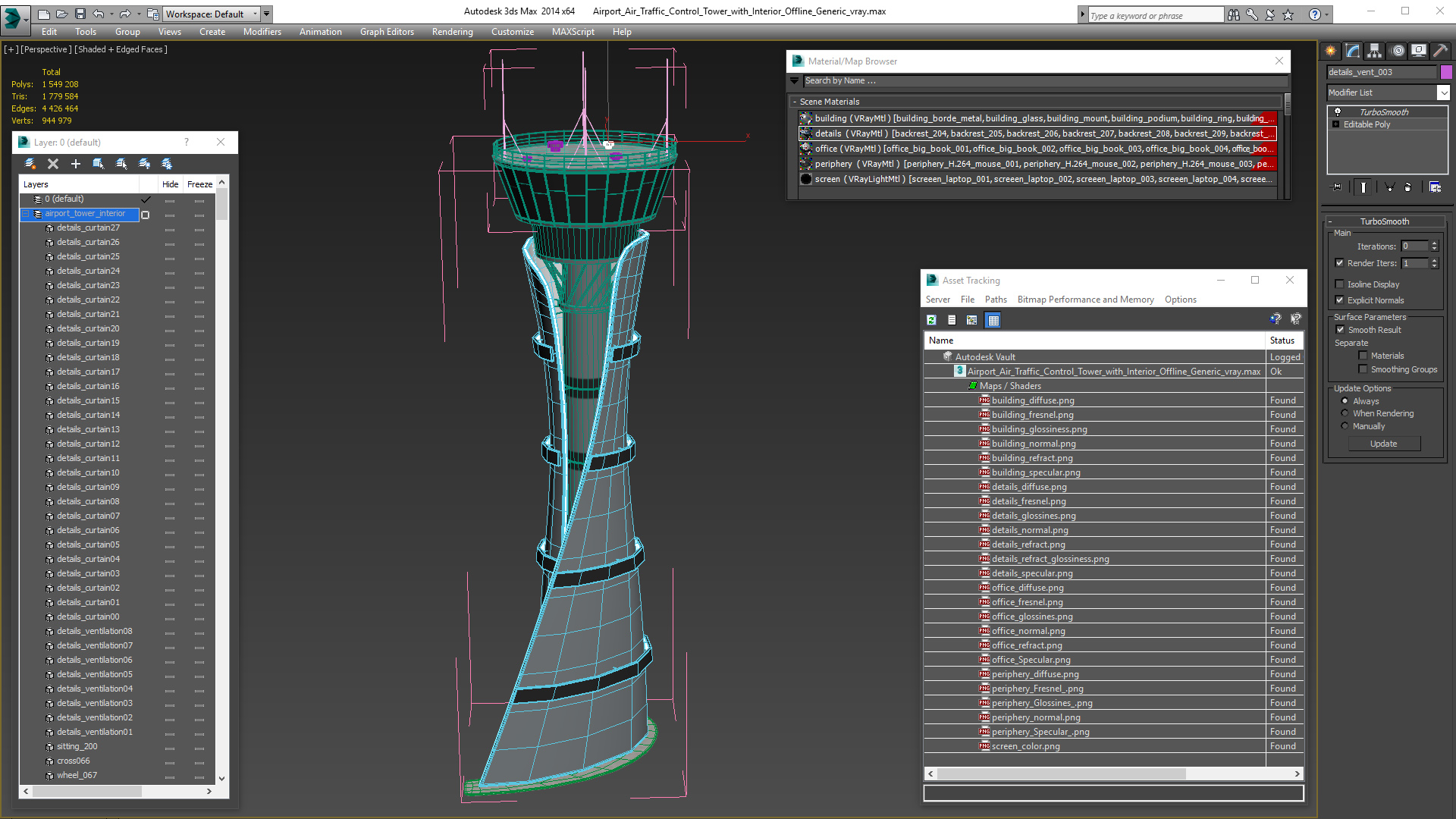This screenshot has height=819, width=1456.
Task: Click the Undo arrow icon
Action: 98,14
